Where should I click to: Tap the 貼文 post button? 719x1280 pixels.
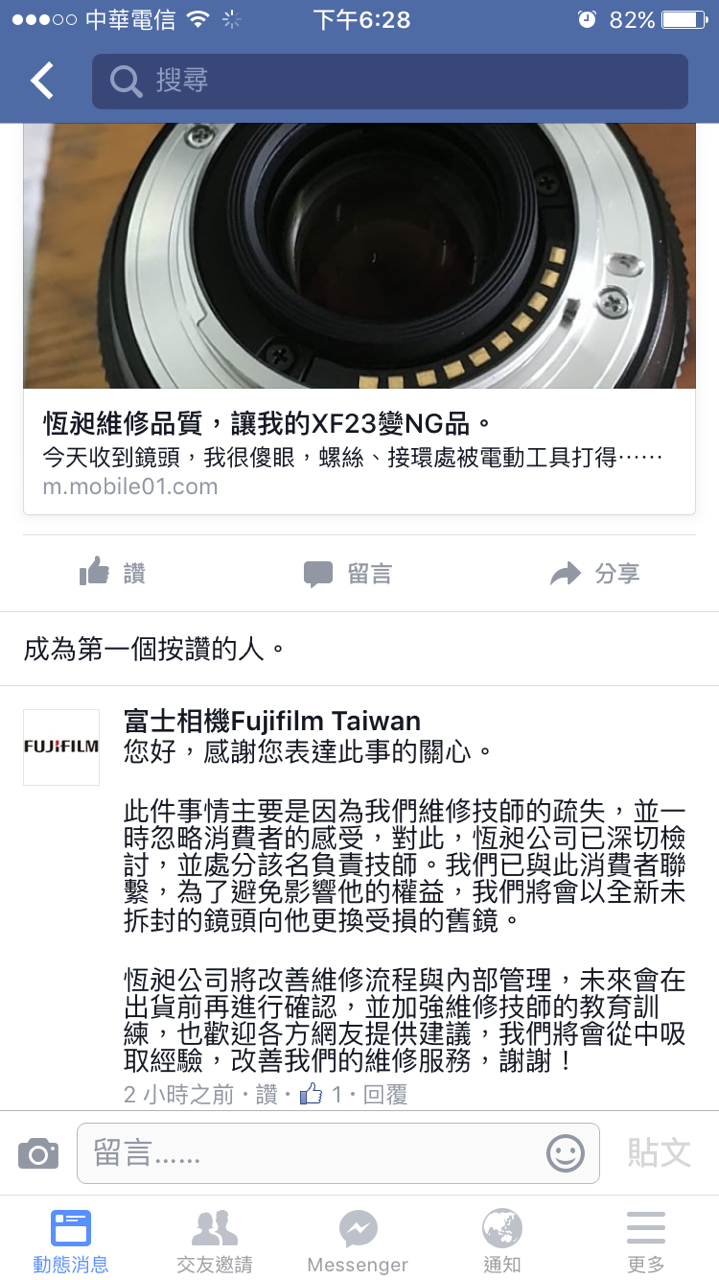659,1153
